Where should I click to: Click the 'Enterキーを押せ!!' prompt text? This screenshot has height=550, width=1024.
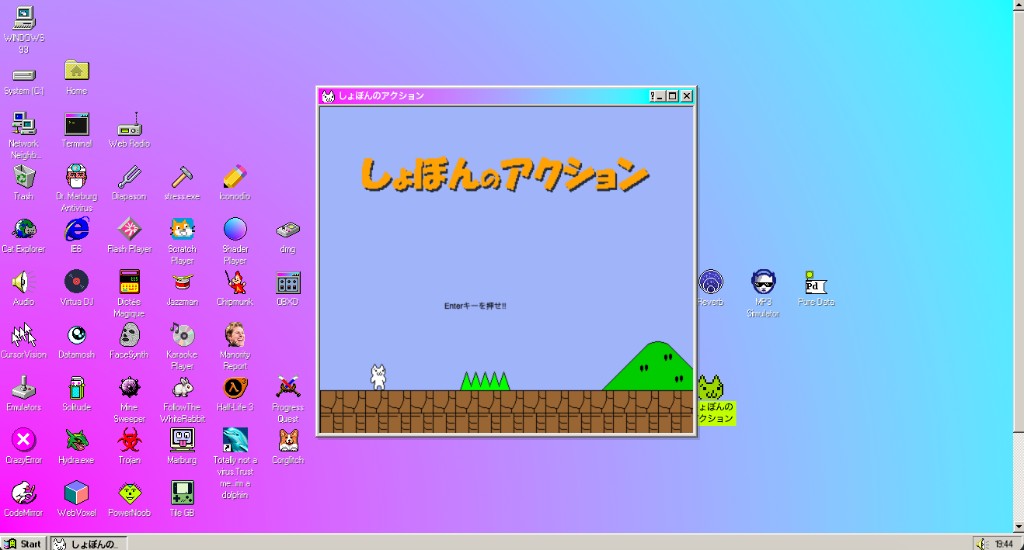475,306
